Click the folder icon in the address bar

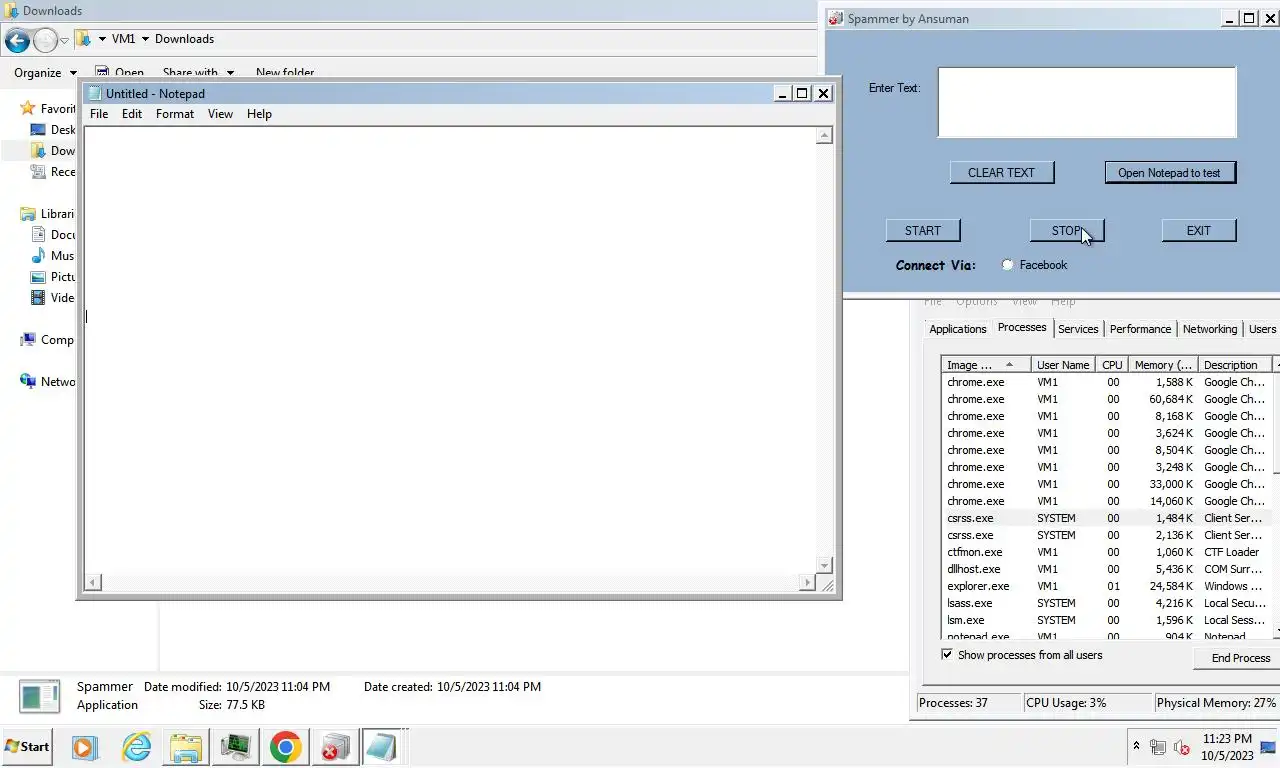click(x=84, y=39)
